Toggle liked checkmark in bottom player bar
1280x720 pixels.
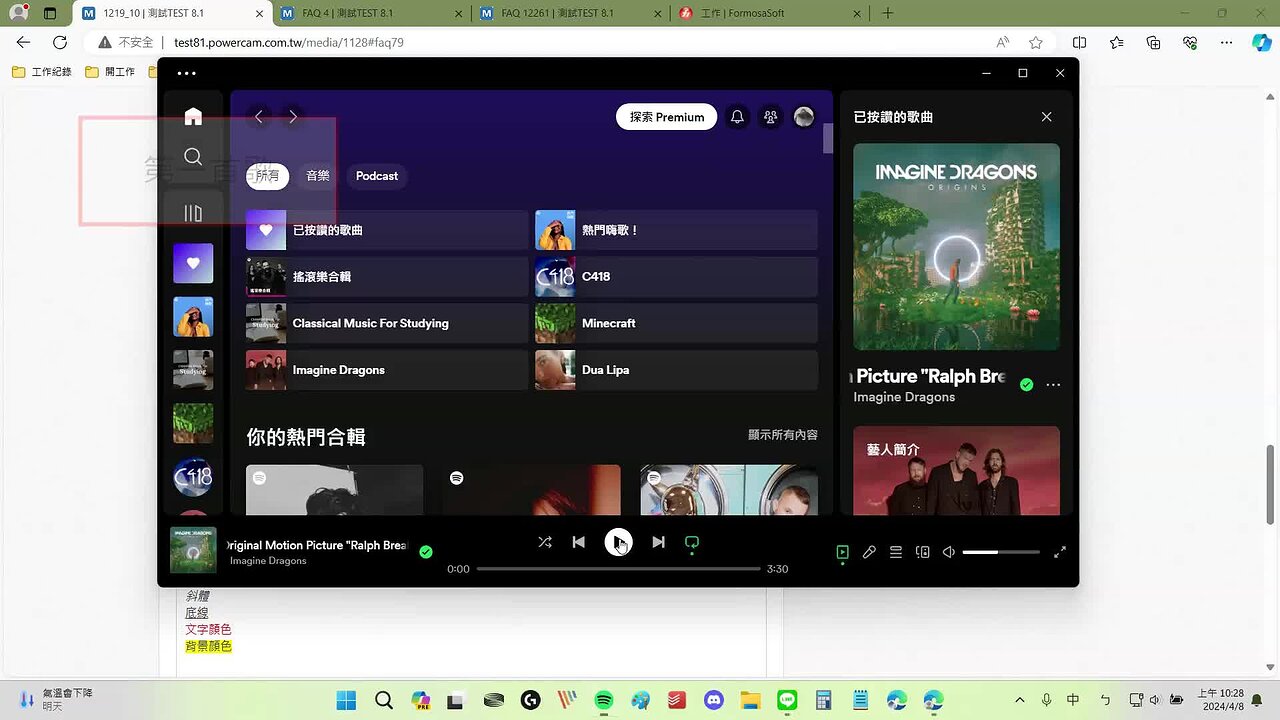pyautogui.click(x=426, y=552)
